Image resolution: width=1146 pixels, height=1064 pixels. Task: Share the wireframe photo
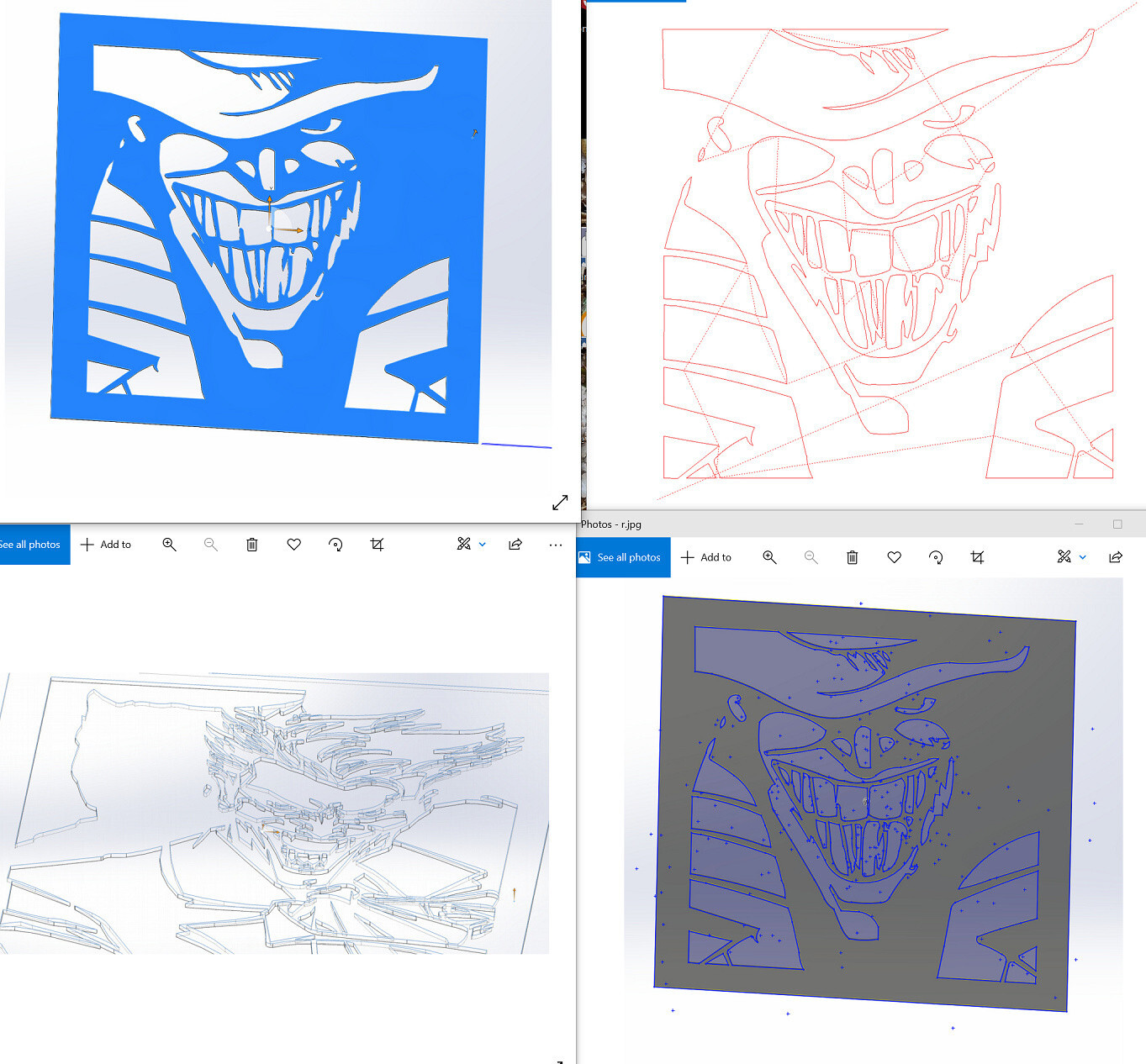515,544
